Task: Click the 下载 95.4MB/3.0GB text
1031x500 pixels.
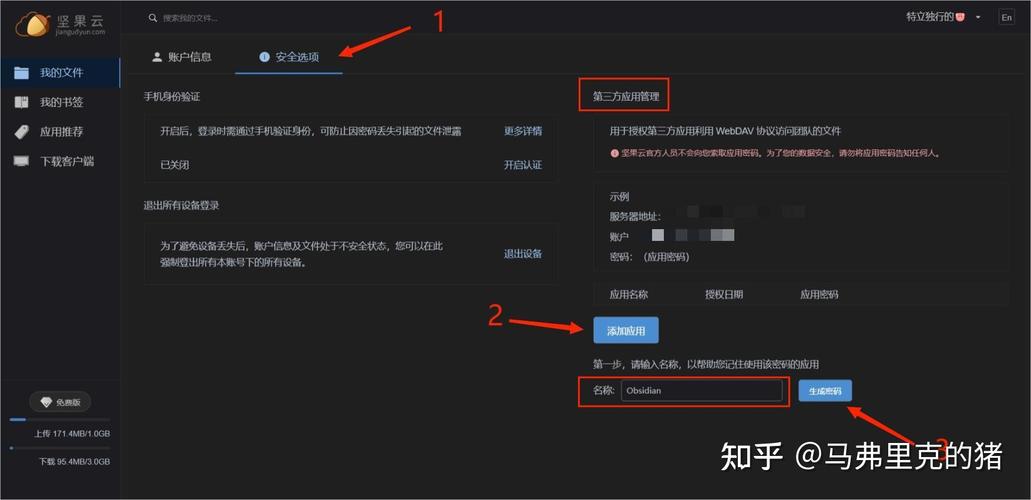Action: pyautogui.click(x=74, y=462)
